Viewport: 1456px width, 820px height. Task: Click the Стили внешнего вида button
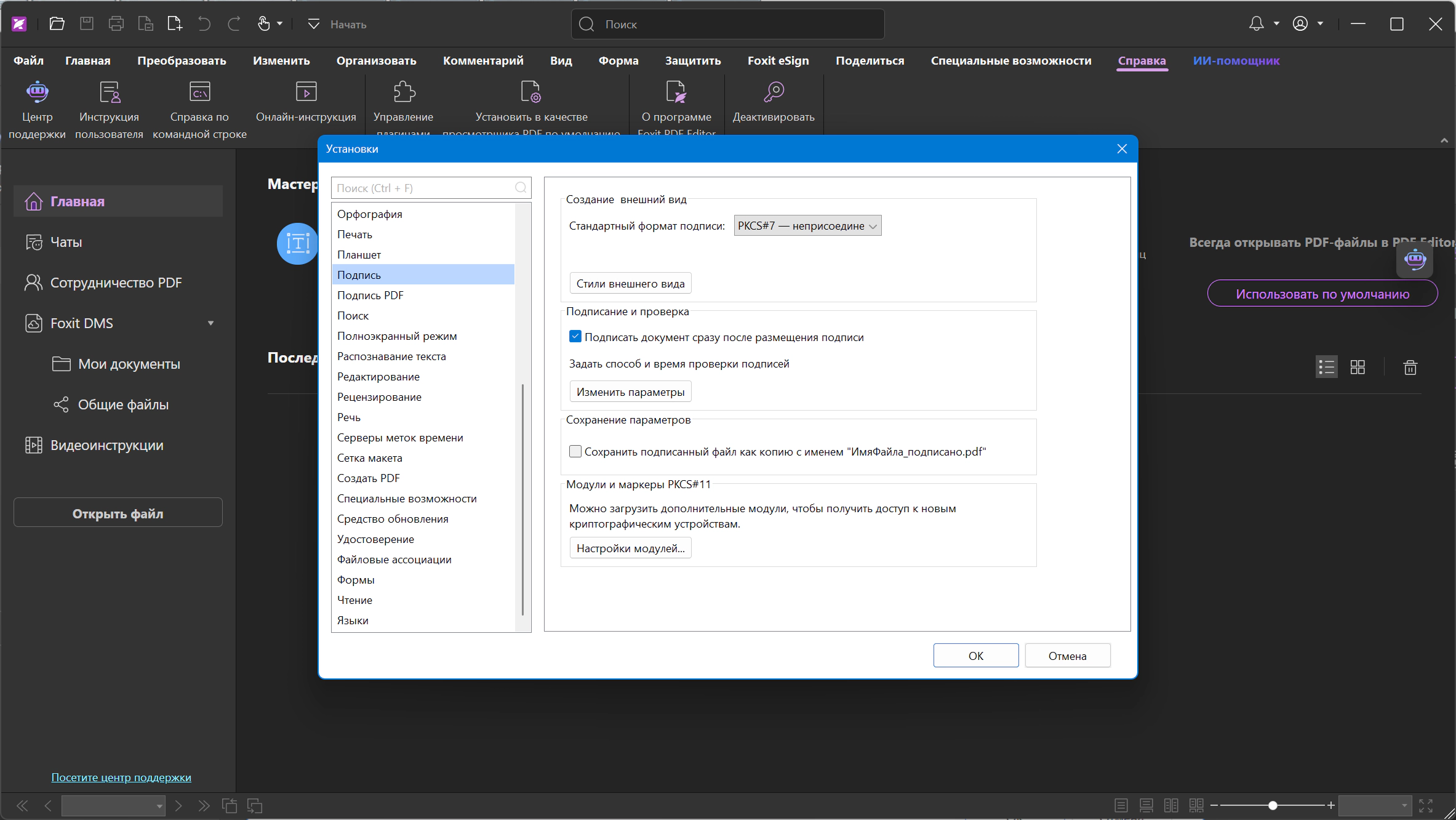(630, 284)
